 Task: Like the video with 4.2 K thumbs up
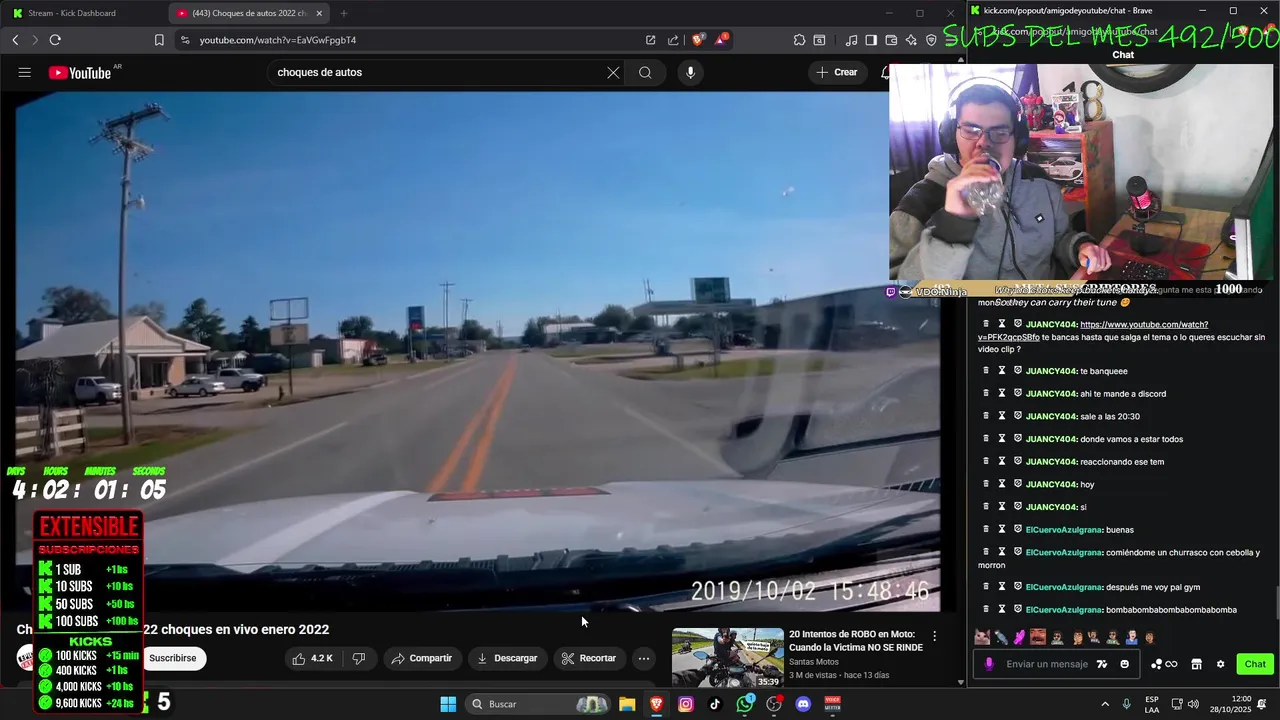point(312,658)
